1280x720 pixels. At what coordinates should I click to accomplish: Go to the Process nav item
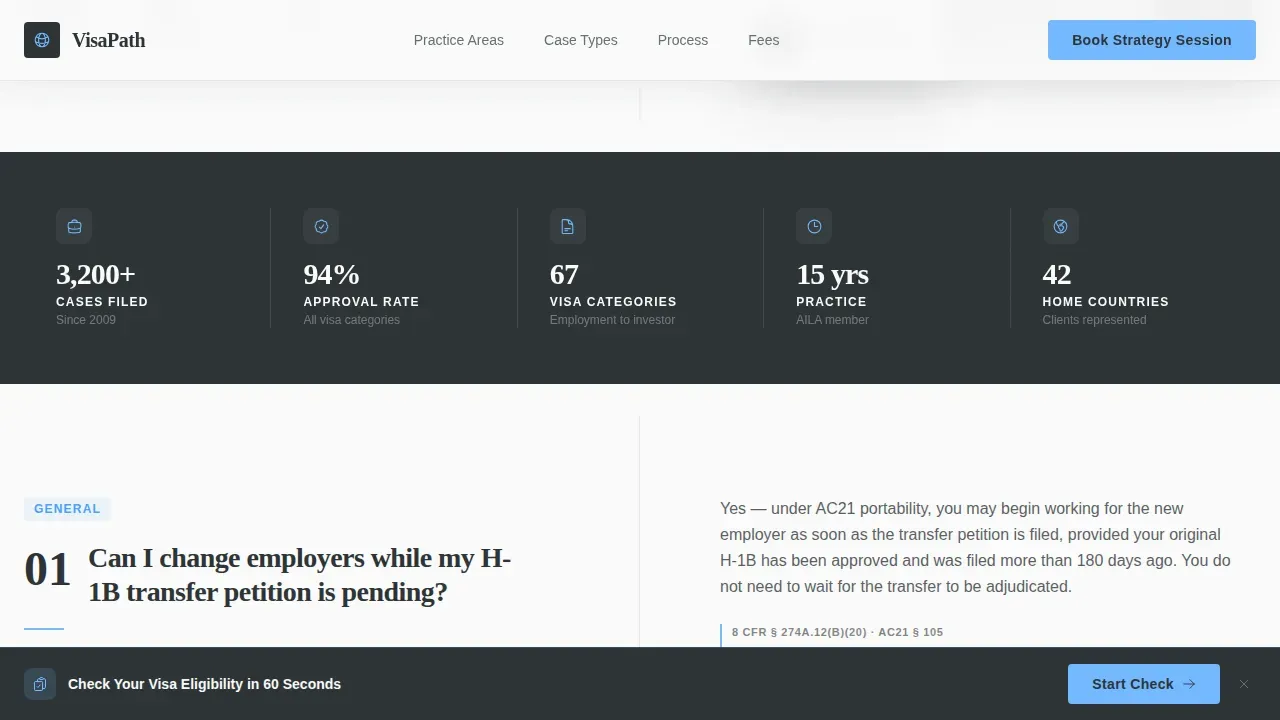coord(683,40)
